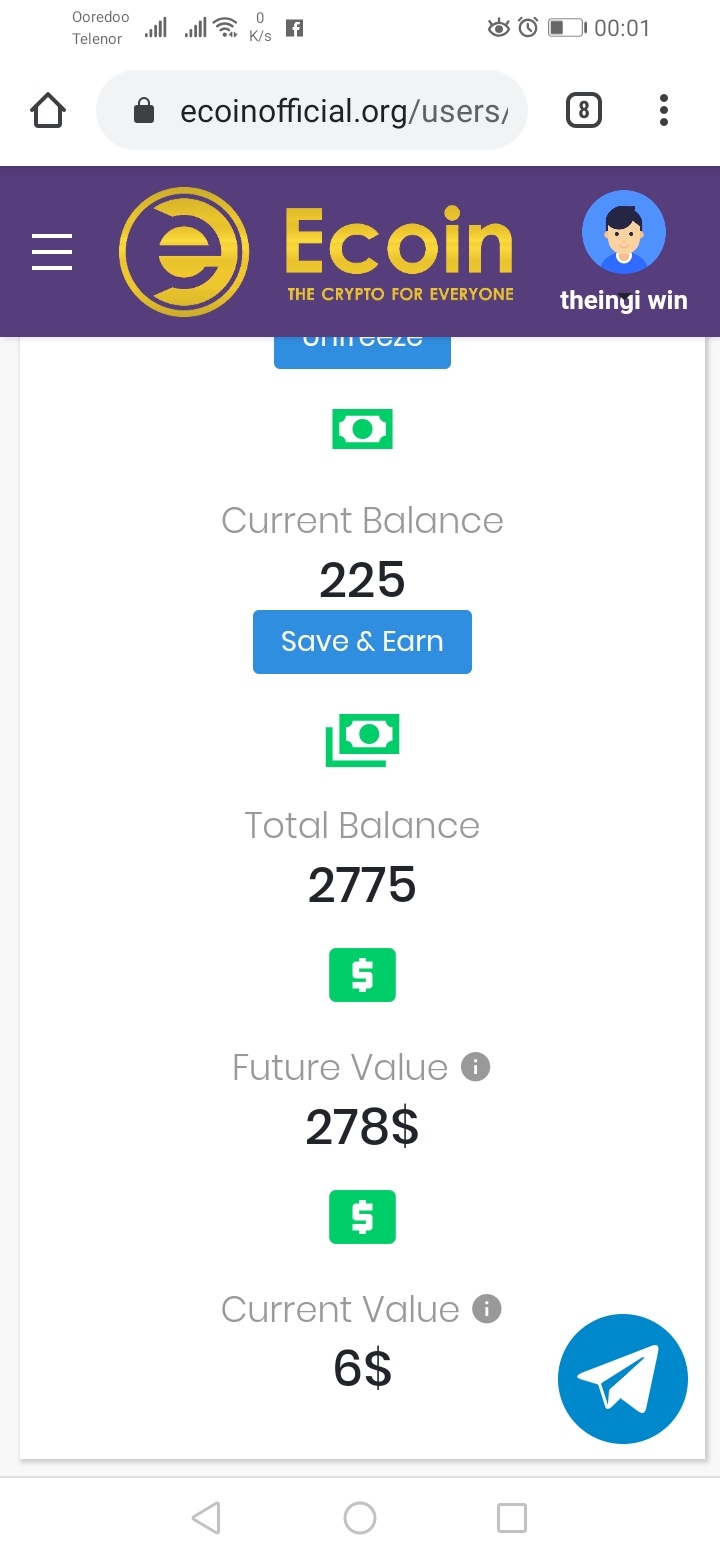
Task: Tap the user avatar picture
Action: point(624,232)
